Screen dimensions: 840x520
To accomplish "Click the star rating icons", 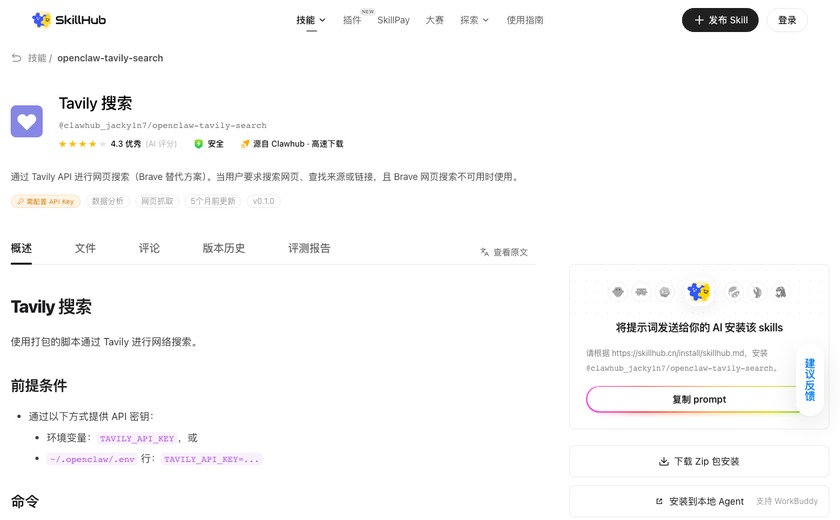I will (x=82, y=144).
